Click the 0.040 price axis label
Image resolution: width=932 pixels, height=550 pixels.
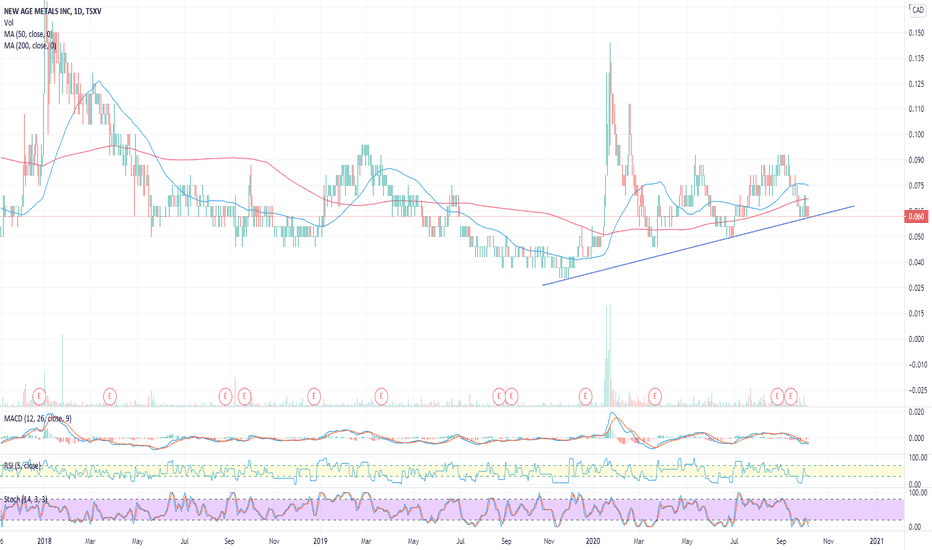(916, 263)
